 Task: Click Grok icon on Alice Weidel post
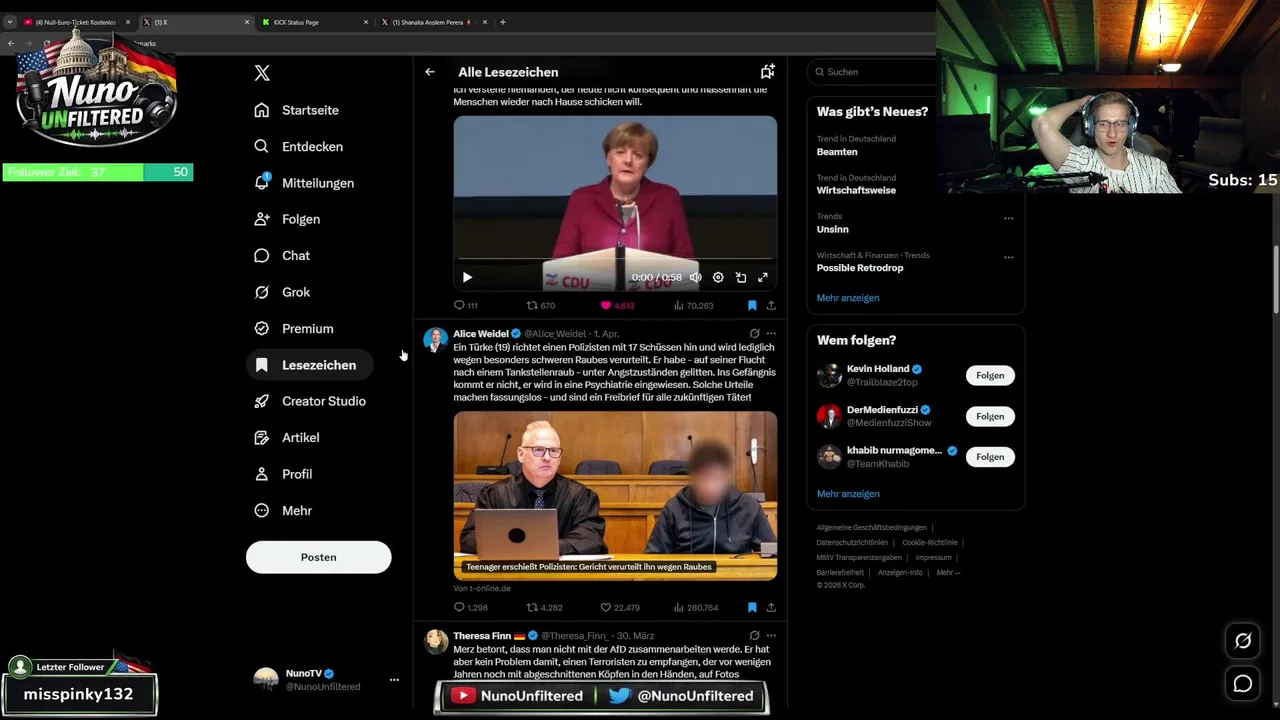(x=754, y=333)
